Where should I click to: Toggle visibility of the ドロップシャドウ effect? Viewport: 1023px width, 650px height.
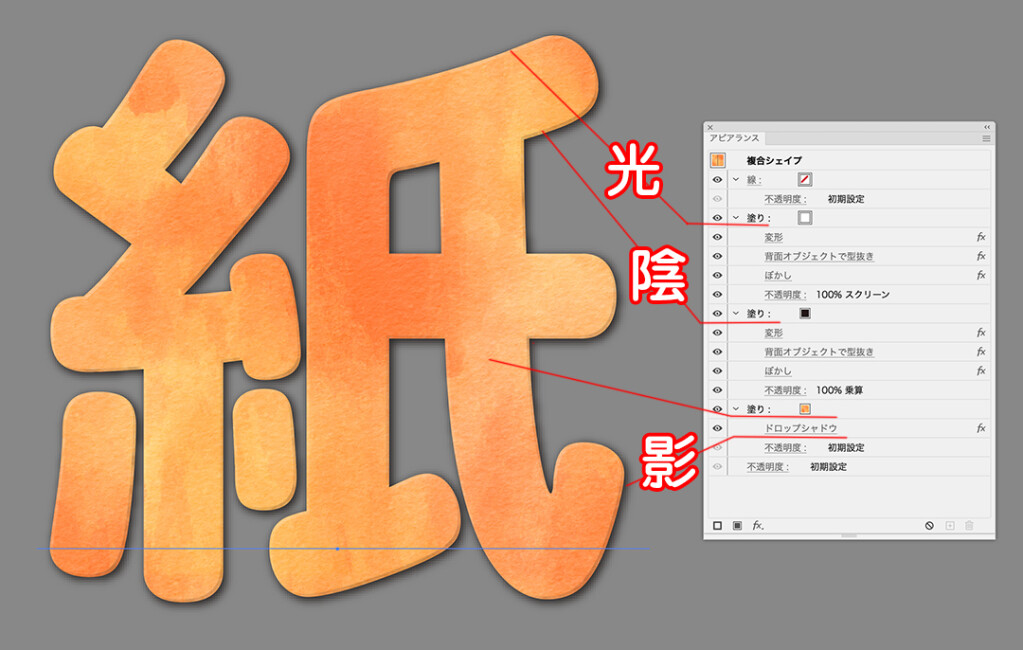(717, 428)
